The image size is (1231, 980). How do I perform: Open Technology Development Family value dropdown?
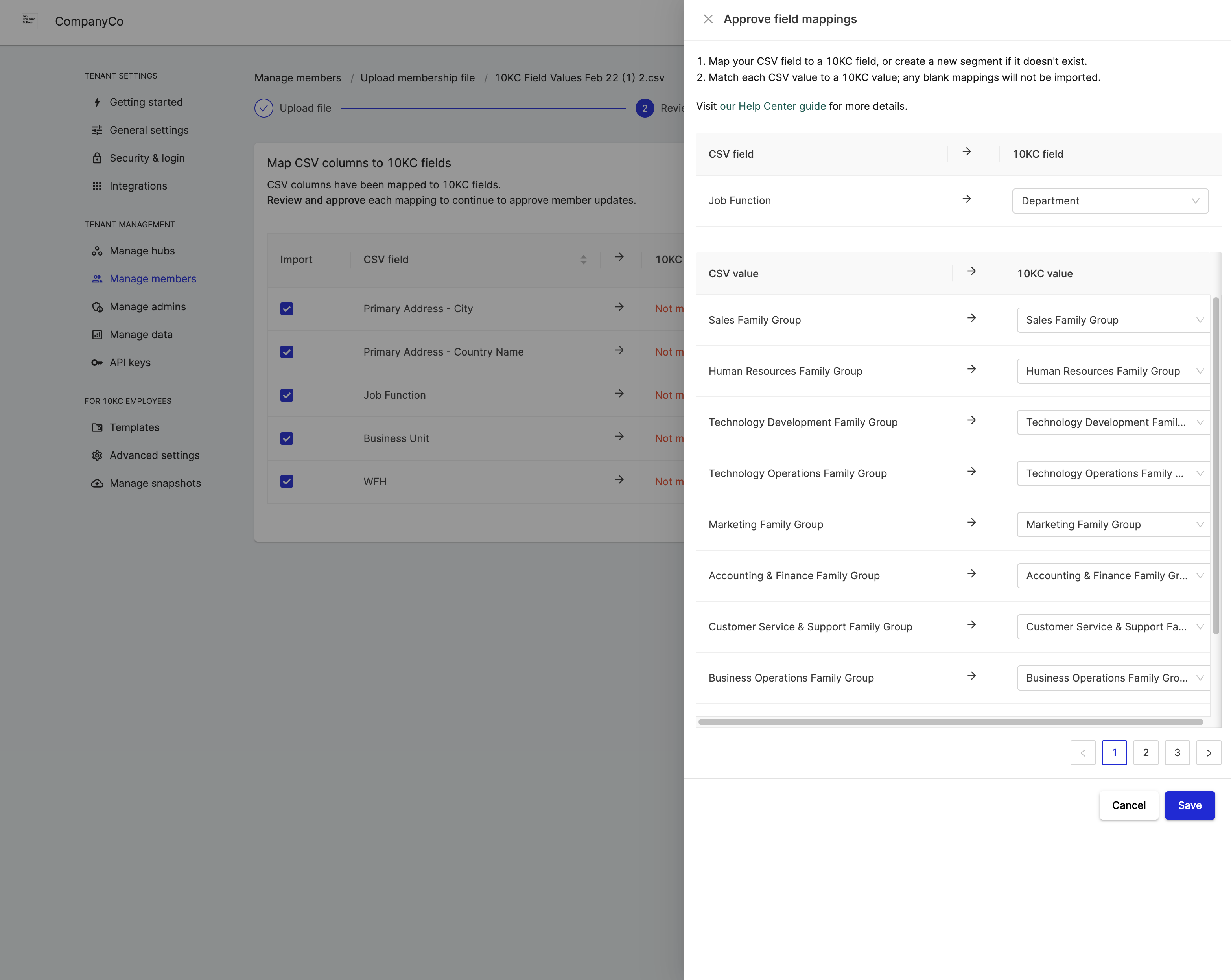click(x=1113, y=422)
